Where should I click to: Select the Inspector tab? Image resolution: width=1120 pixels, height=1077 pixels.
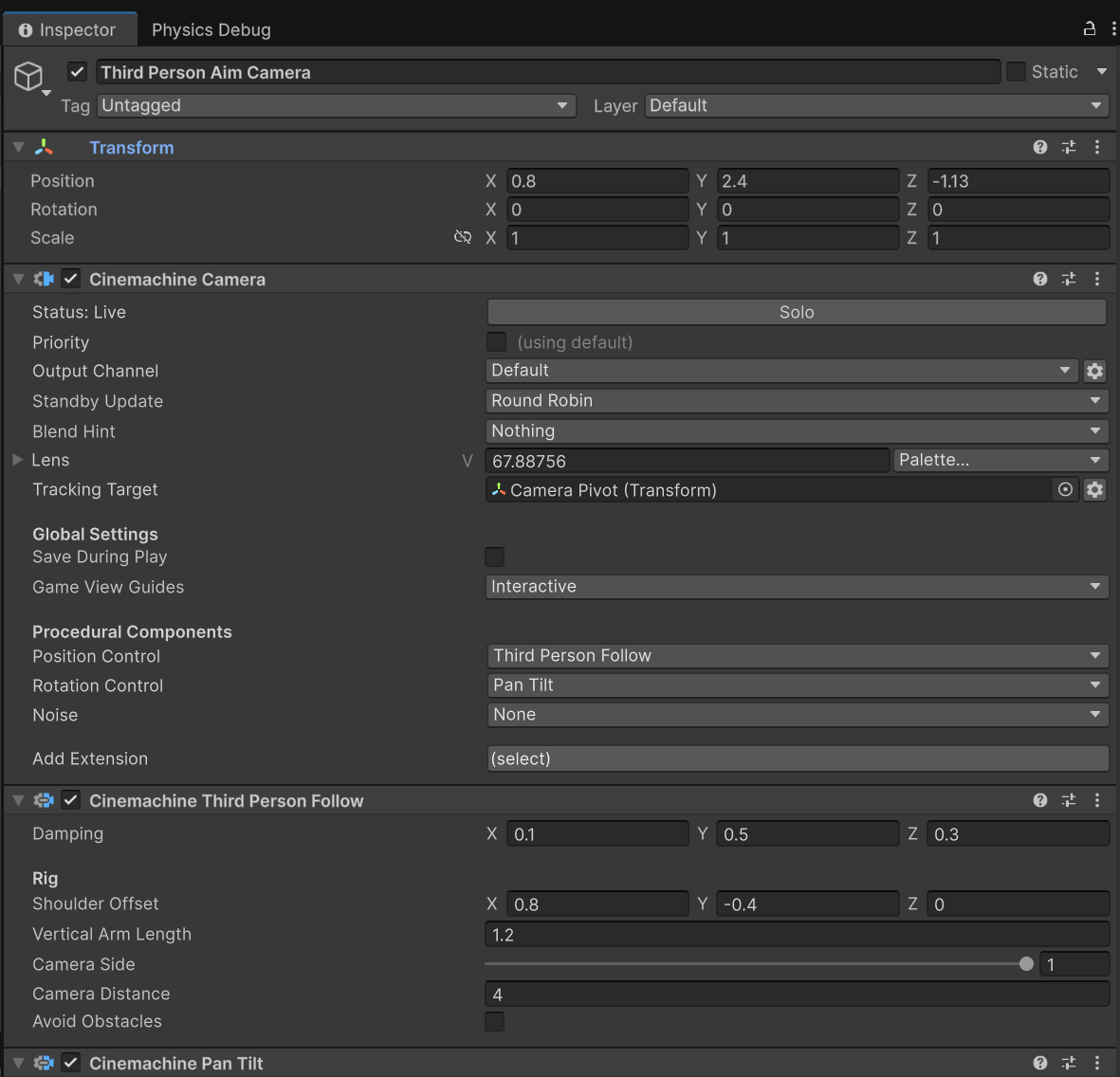pos(68,29)
